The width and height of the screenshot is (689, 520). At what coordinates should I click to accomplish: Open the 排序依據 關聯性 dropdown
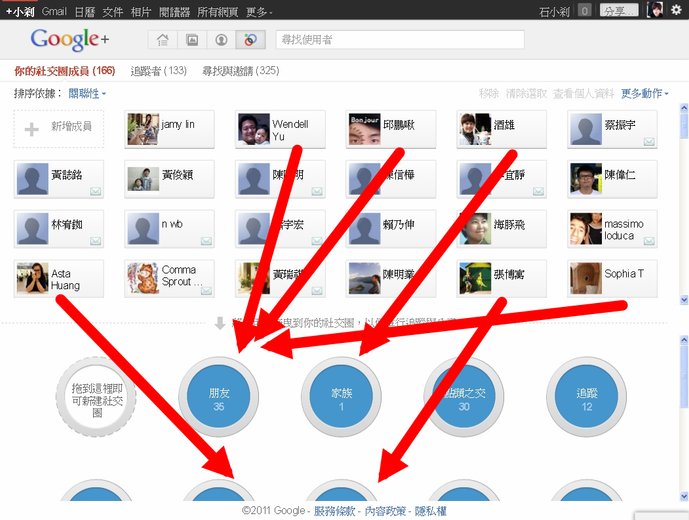click(x=87, y=94)
